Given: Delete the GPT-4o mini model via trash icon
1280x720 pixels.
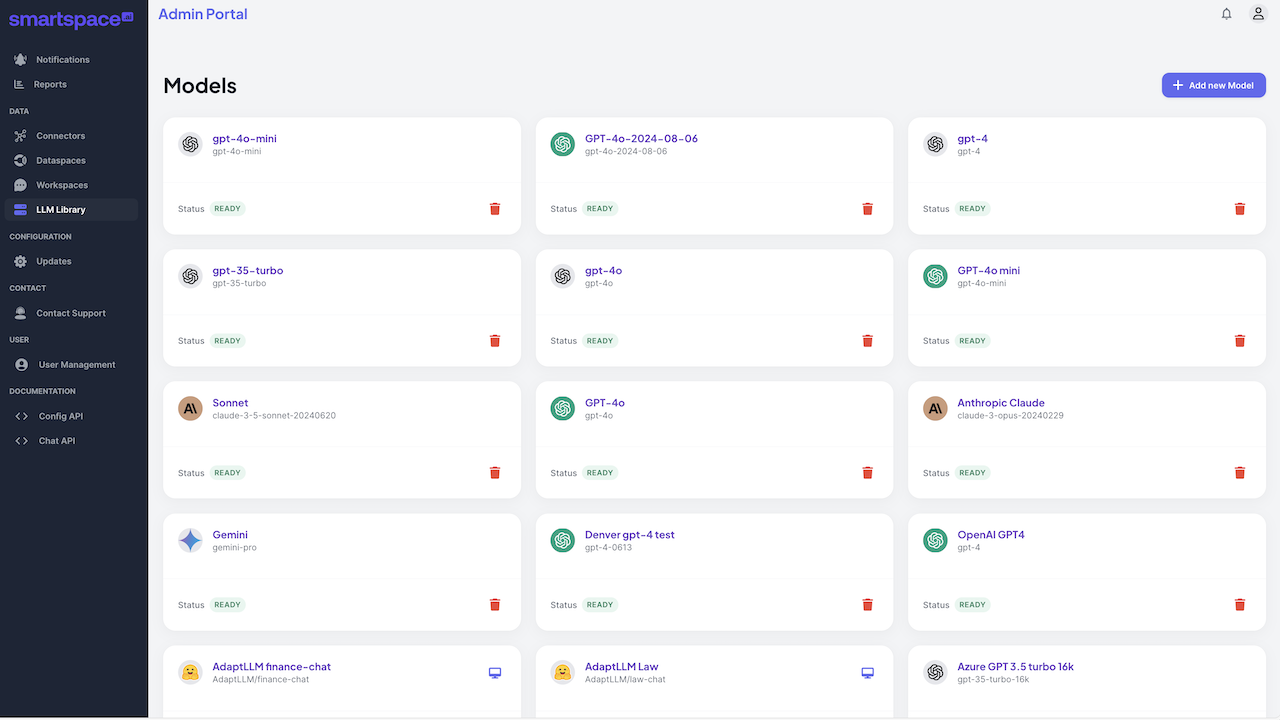Looking at the screenshot, I should [x=1240, y=341].
